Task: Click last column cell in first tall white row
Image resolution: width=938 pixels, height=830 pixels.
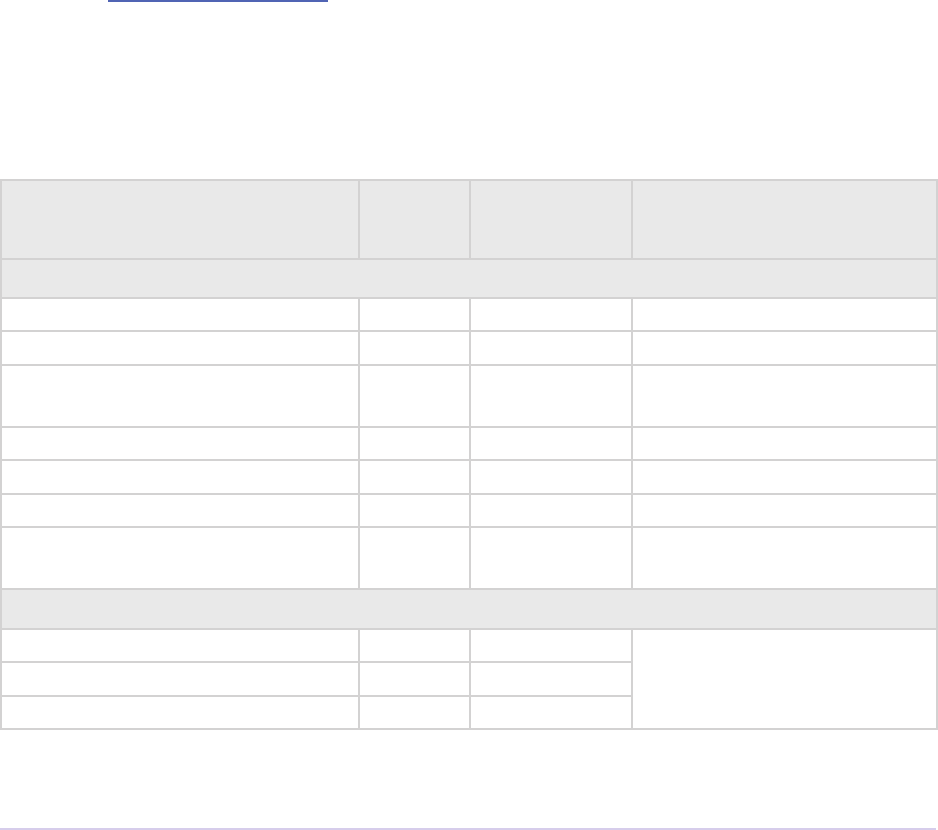Action: pos(784,397)
